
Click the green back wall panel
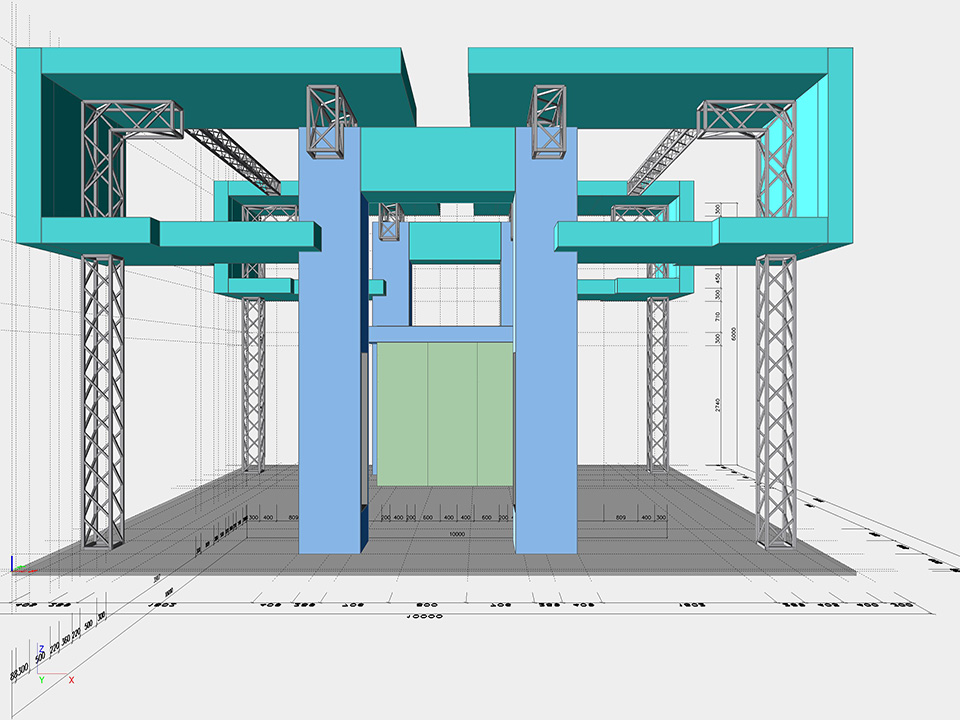coord(440,412)
